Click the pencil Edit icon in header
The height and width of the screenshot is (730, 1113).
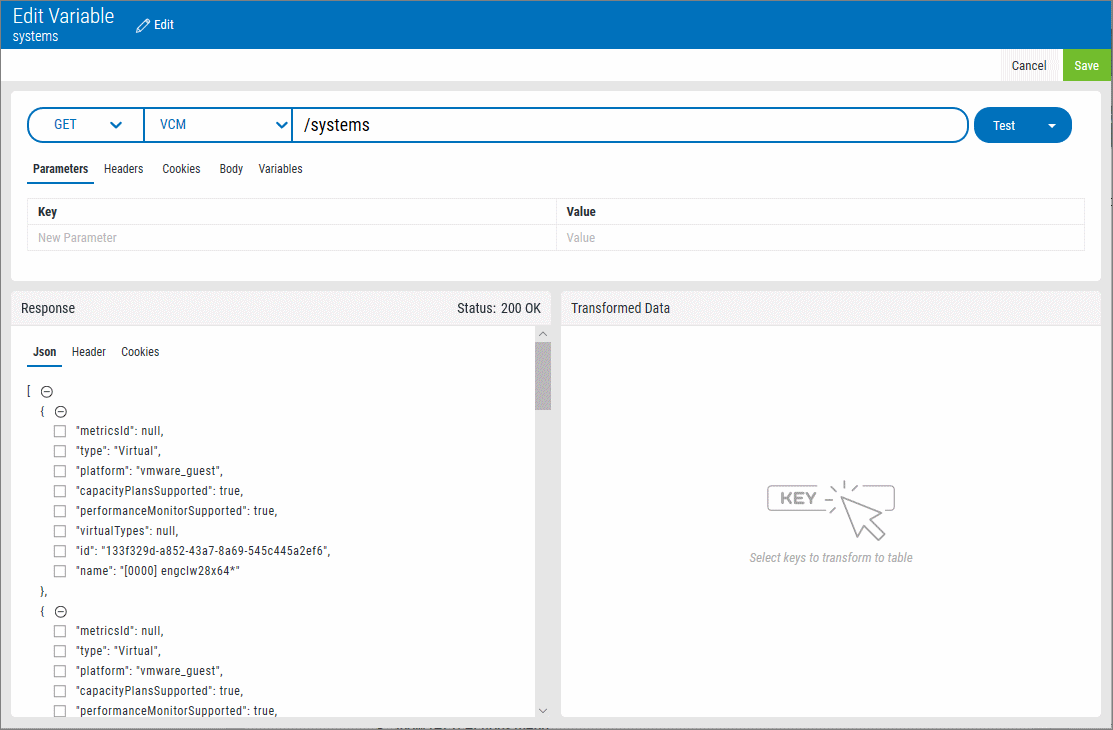pyautogui.click(x=143, y=24)
